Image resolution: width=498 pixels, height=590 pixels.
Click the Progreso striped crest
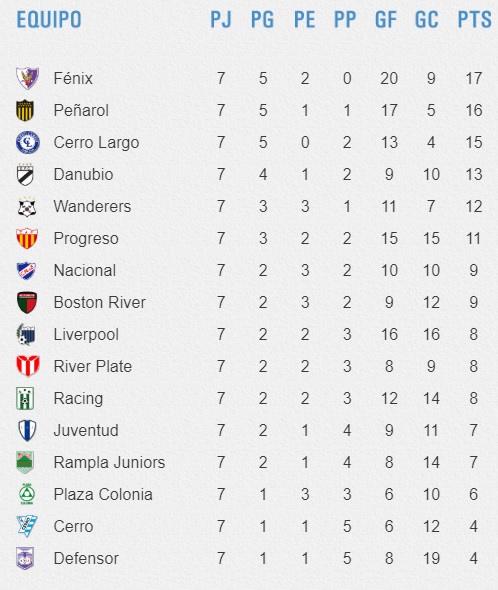pos(27,238)
